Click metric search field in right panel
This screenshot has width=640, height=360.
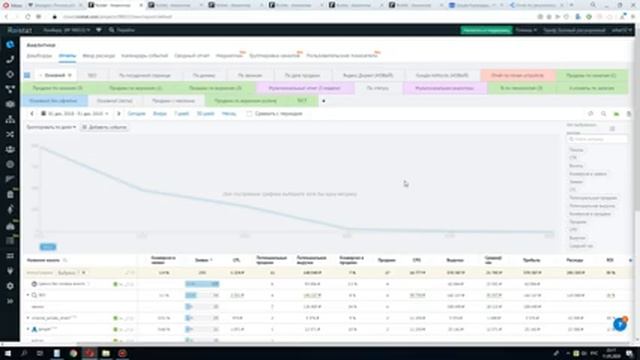click(x=597, y=139)
